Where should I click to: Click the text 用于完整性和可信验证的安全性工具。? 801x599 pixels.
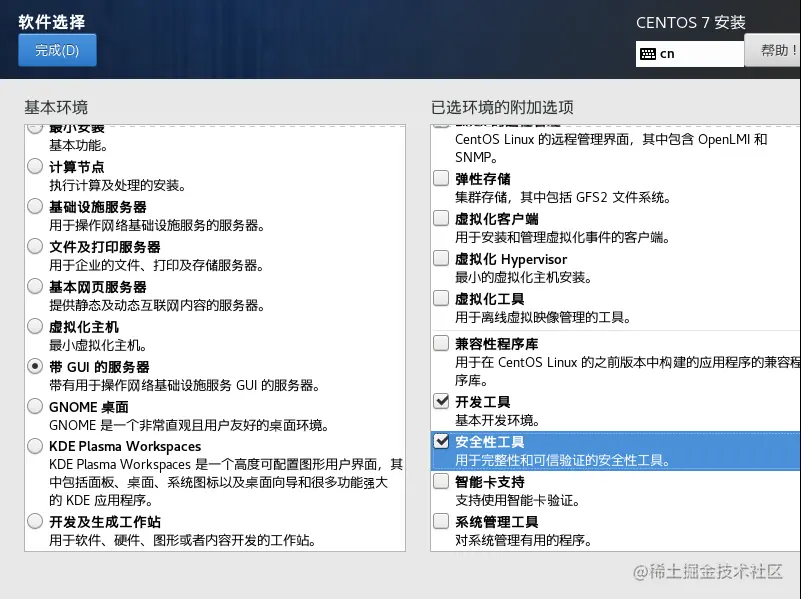click(x=562, y=461)
